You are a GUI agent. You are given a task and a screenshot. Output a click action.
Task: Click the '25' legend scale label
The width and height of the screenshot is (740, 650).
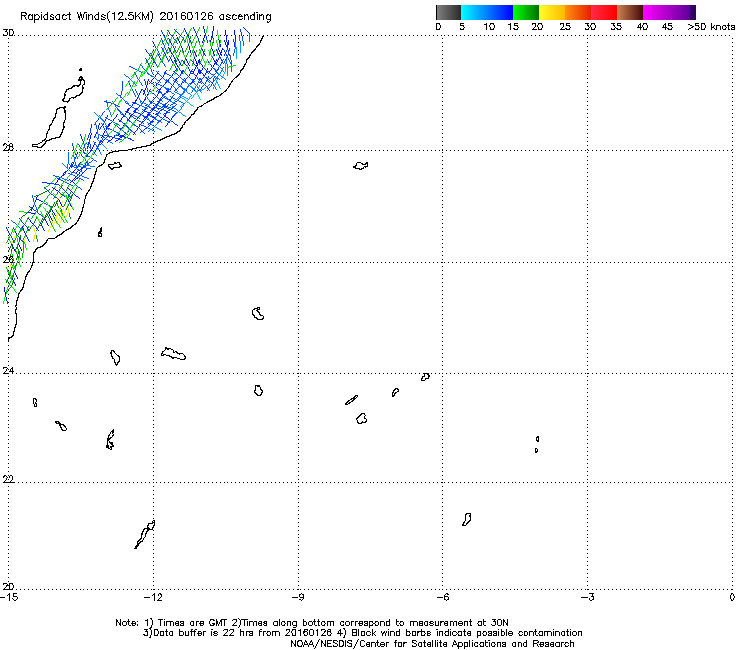coord(565,27)
